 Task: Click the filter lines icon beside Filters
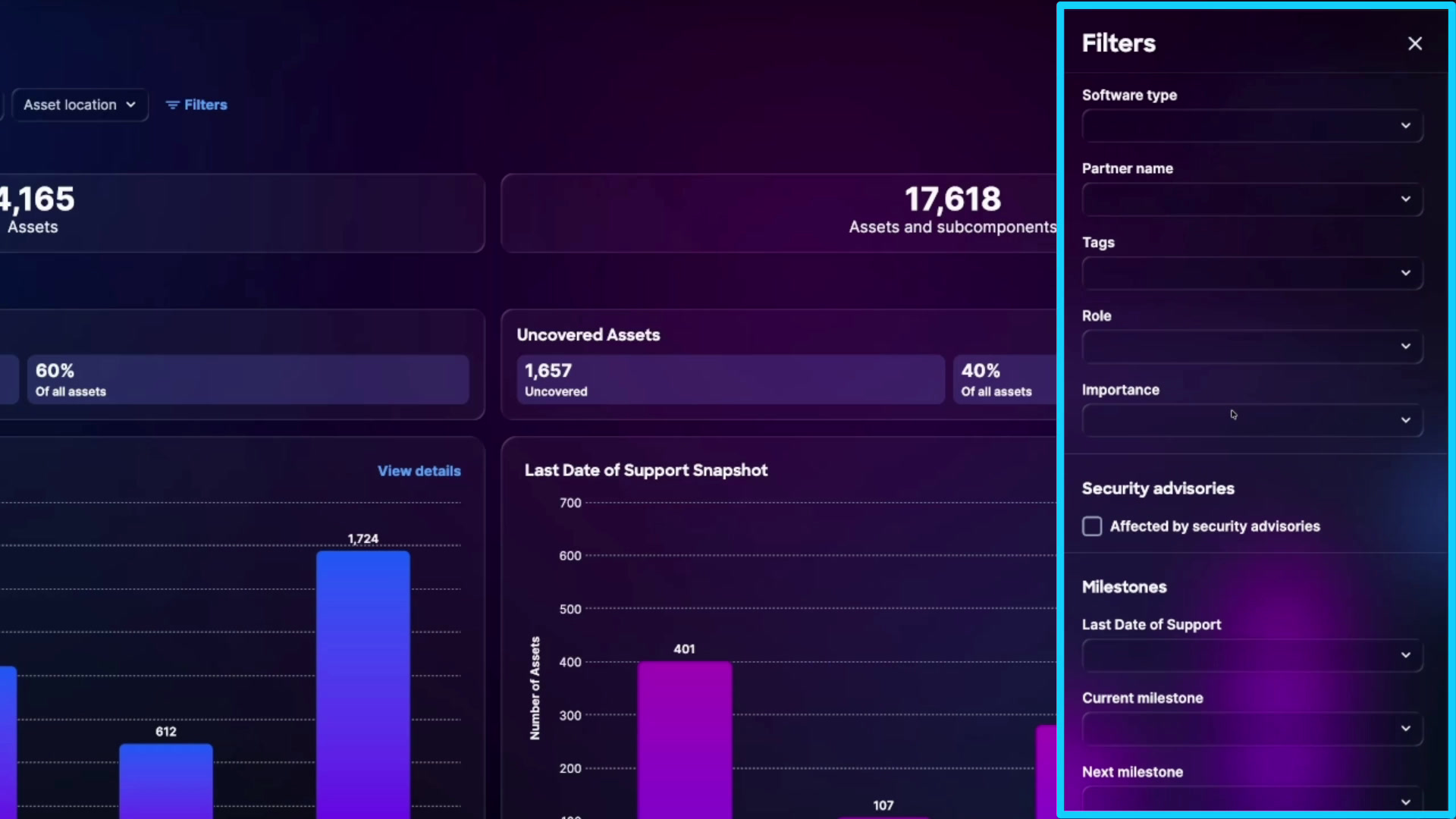(x=172, y=105)
